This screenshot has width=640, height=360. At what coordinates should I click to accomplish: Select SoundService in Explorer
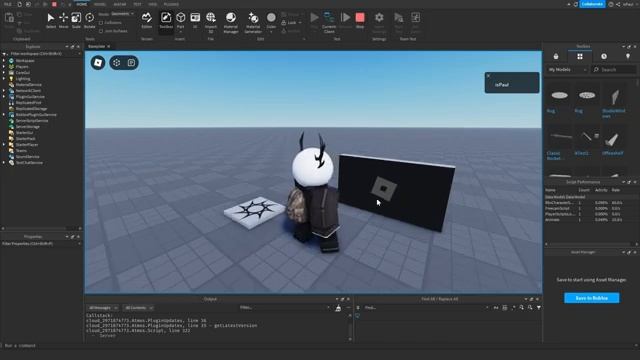click(27, 157)
